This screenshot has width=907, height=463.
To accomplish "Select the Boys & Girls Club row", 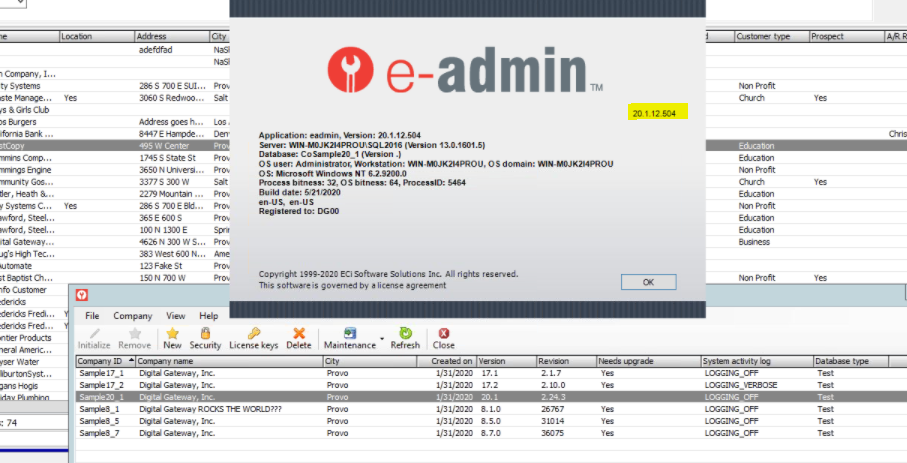I will (x=115, y=110).
